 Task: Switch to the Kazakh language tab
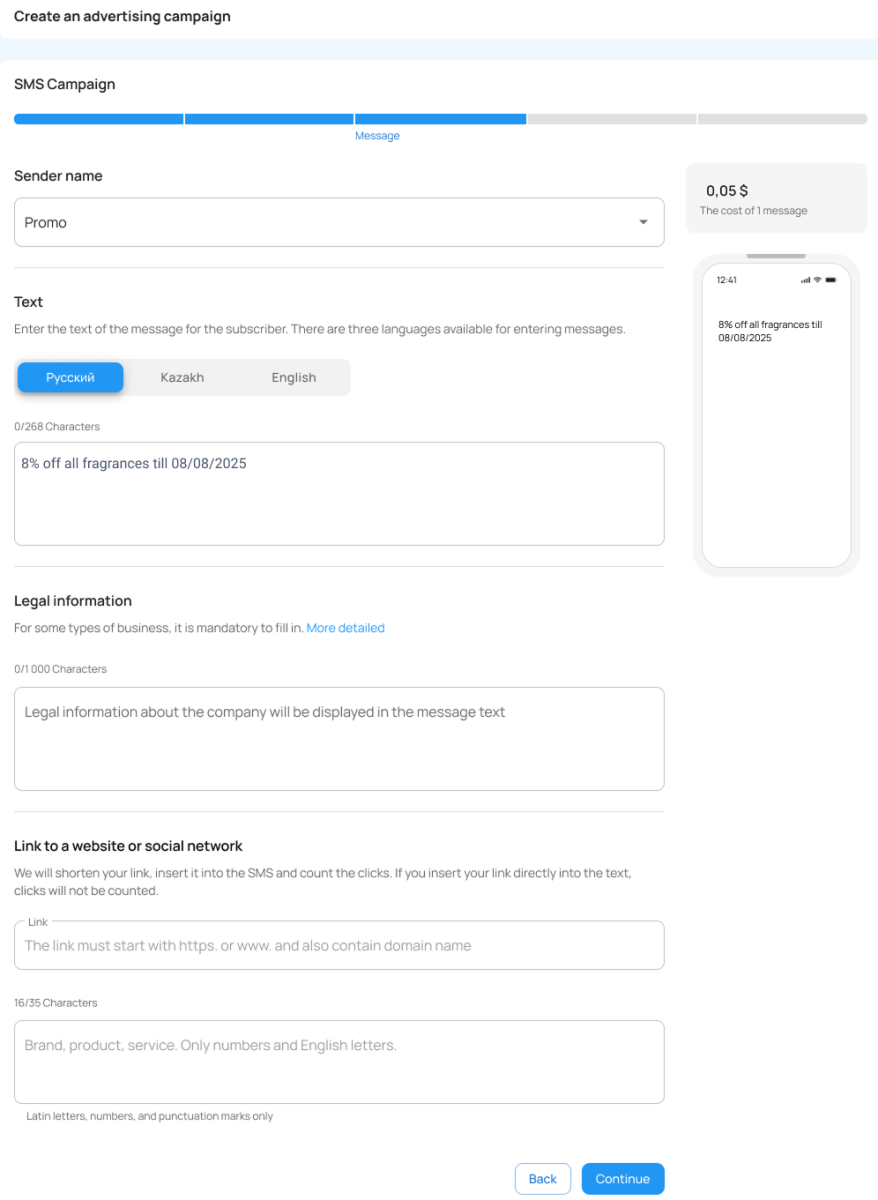182,377
